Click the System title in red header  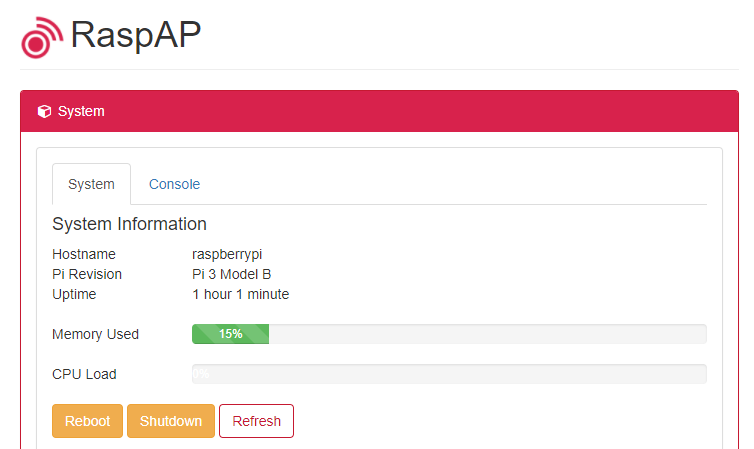pos(81,111)
